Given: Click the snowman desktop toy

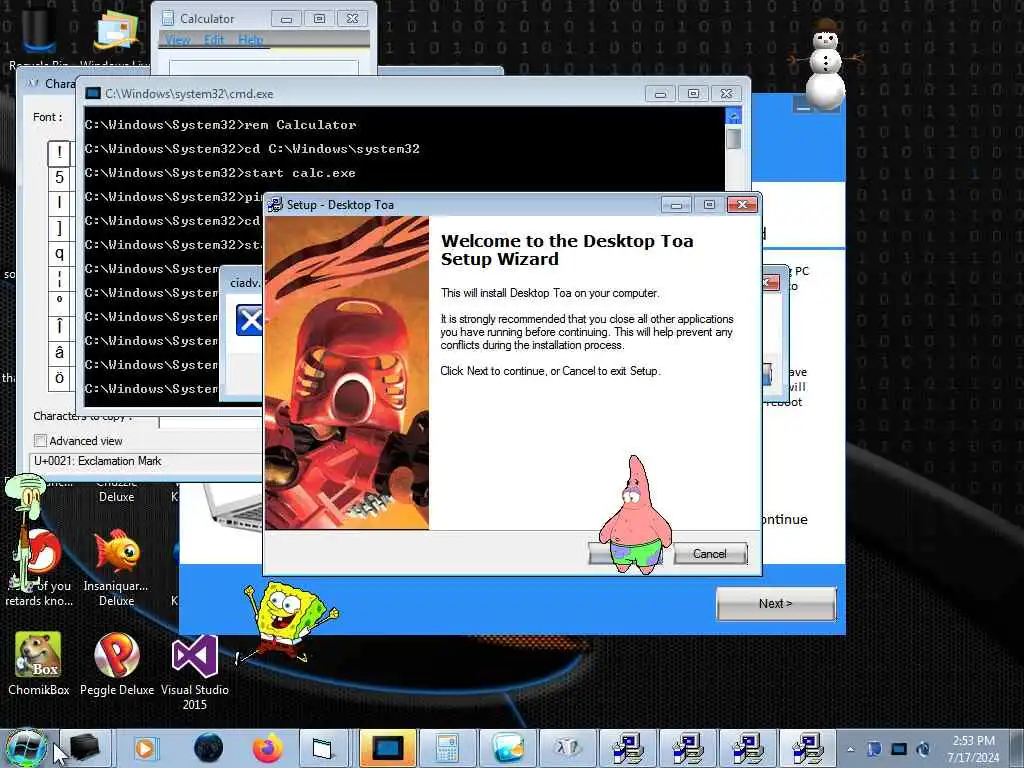Looking at the screenshot, I should click(825, 63).
